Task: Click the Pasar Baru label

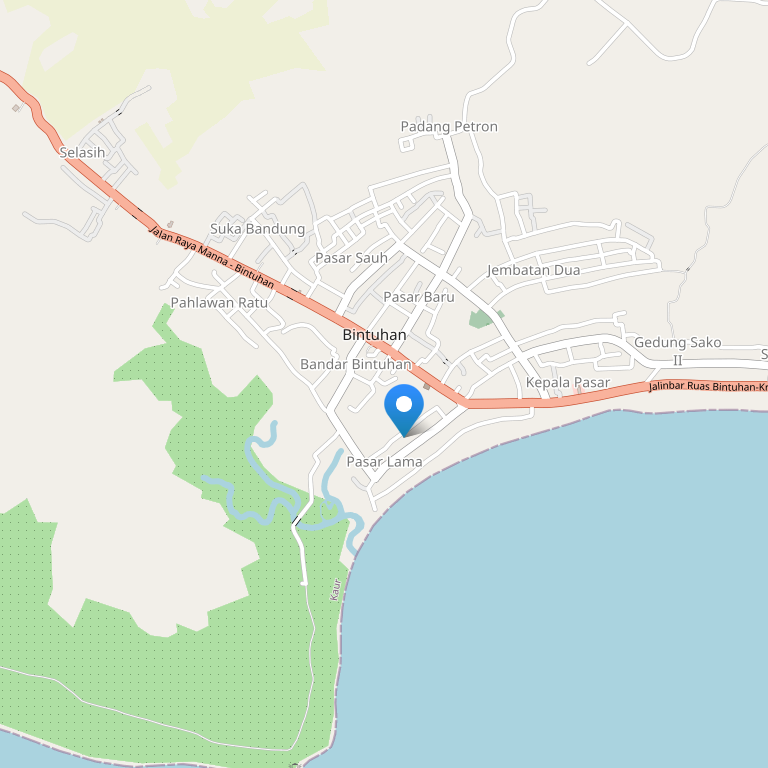Action: coord(419,297)
